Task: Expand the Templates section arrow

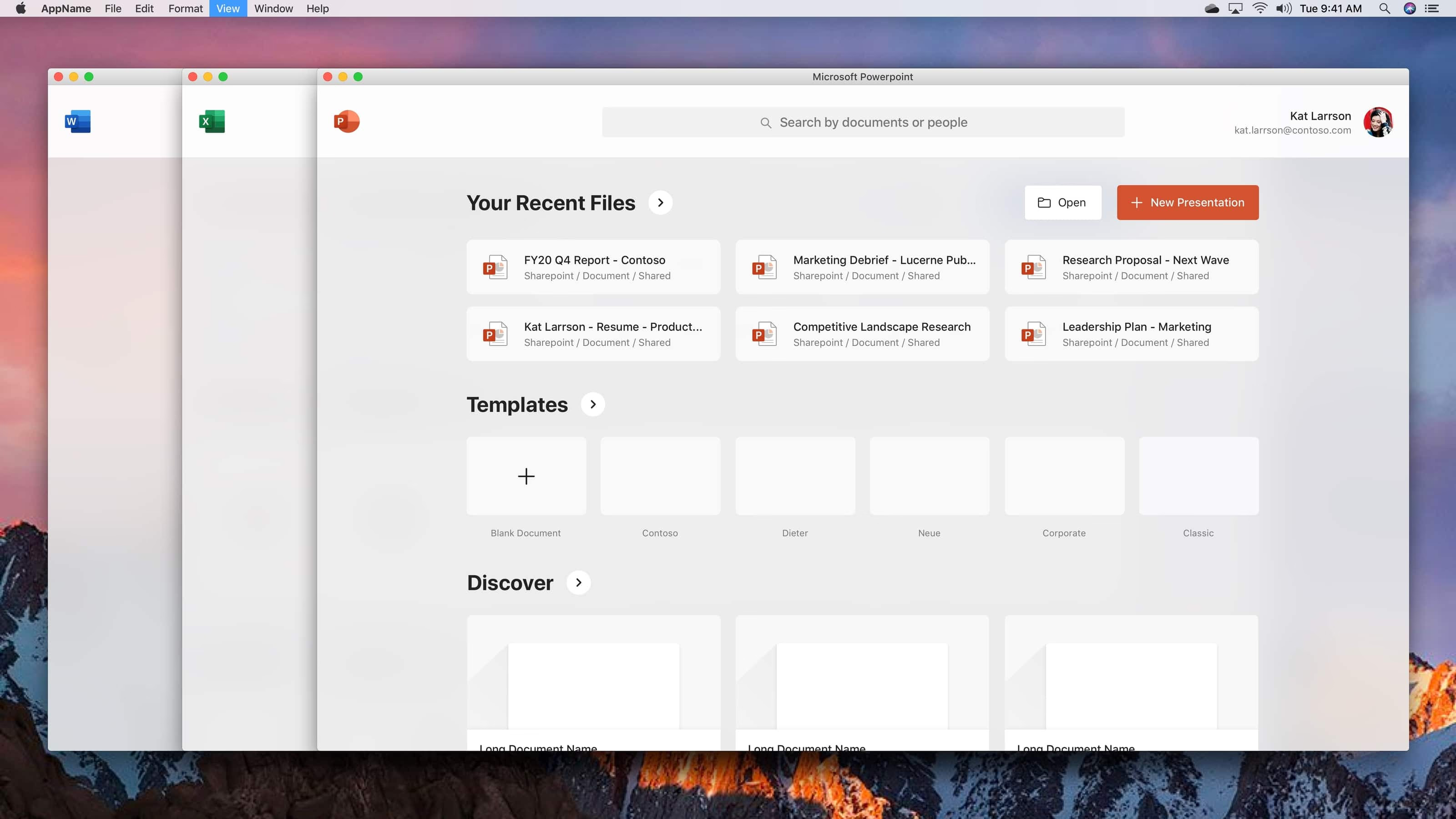Action: (x=593, y=404)
